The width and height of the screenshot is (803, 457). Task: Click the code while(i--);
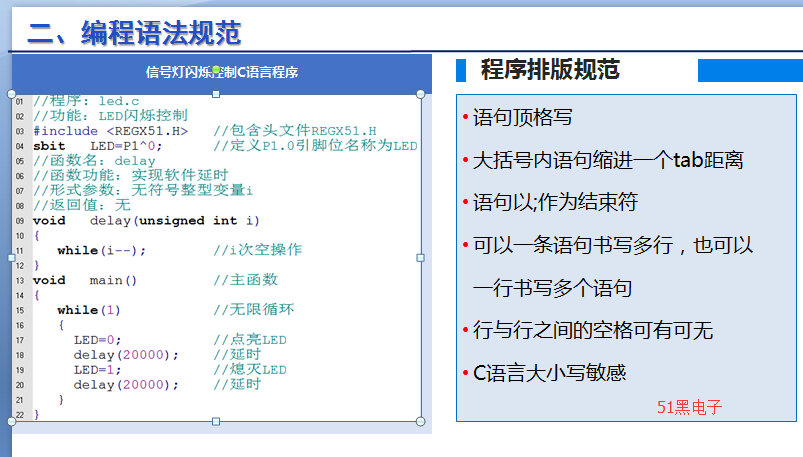click(101, 251)
